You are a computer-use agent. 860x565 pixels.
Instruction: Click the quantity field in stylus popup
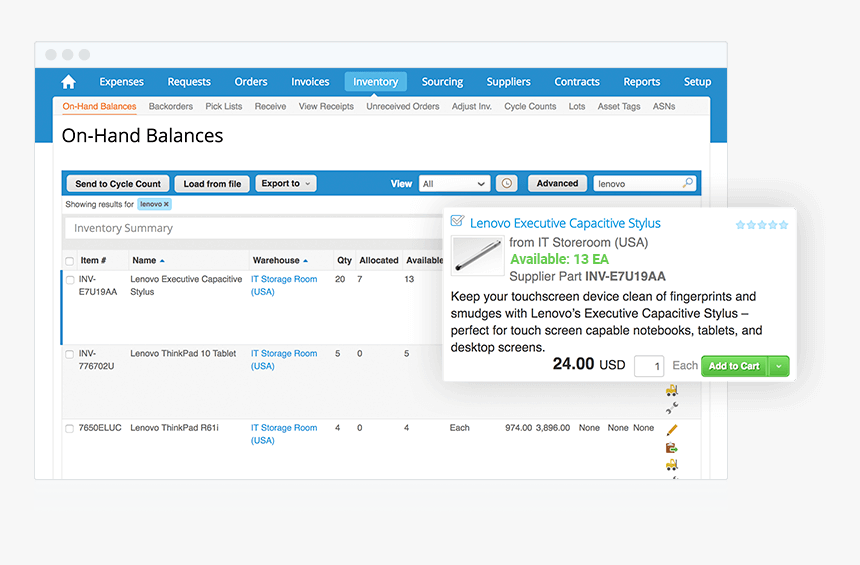pyautogui.click(x=649, y=366)
